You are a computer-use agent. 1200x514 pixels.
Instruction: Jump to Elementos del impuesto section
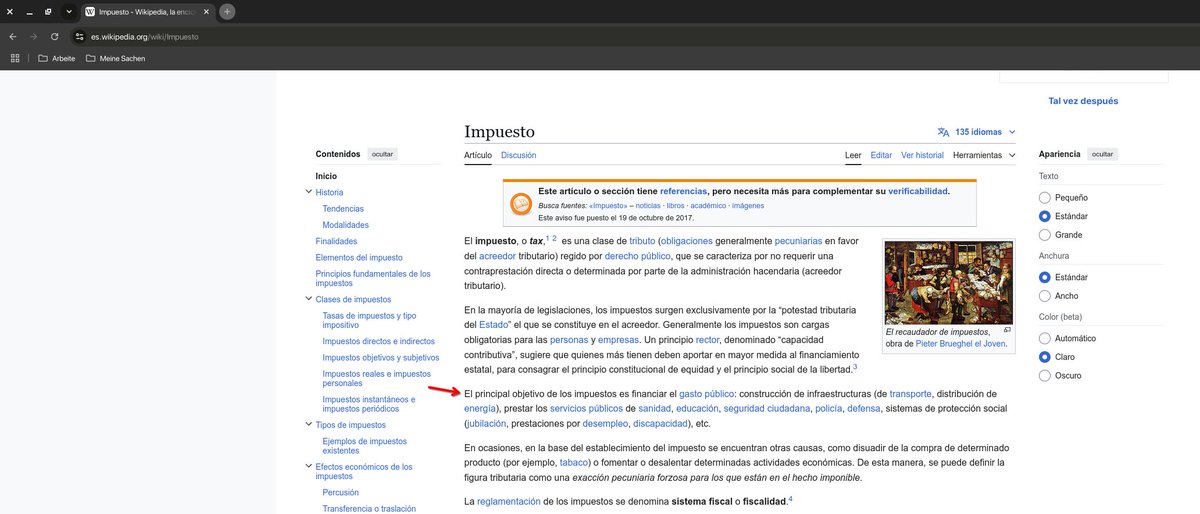pyautogui.click(x=359, y=257)
